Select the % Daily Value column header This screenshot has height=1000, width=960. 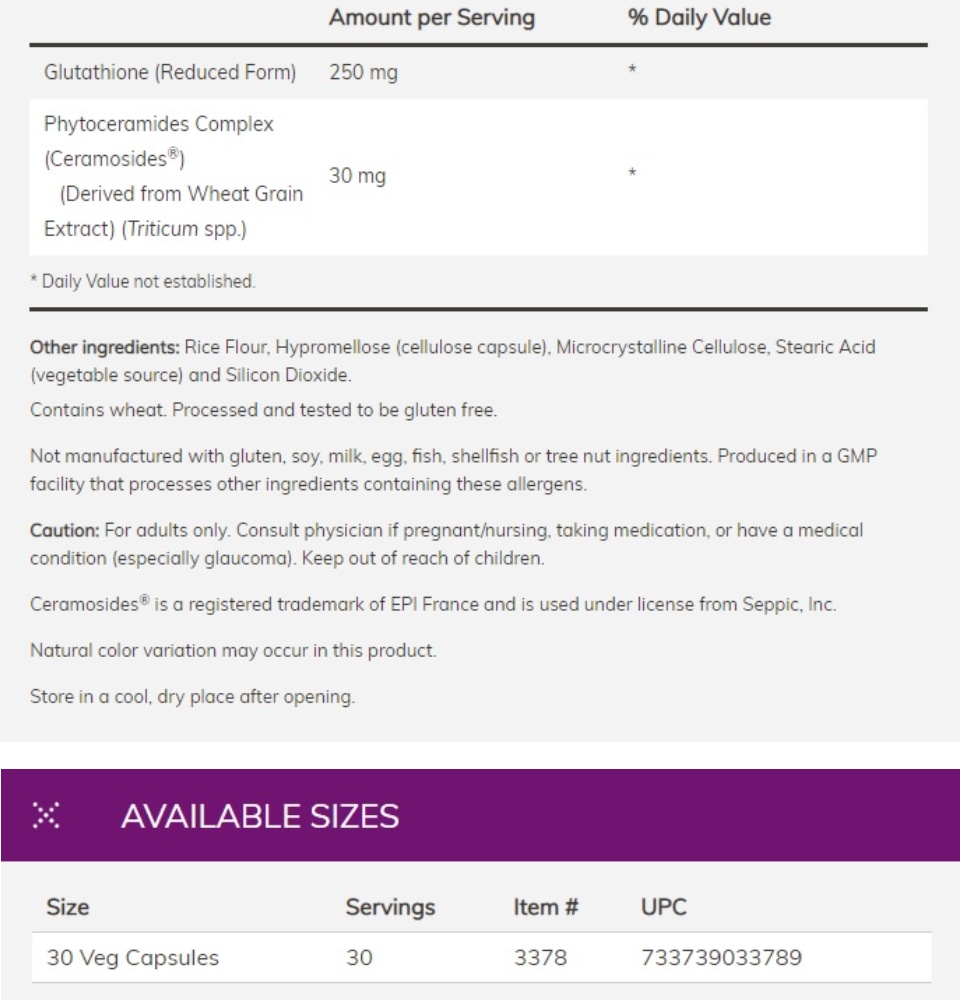click(x=699, y=17)
